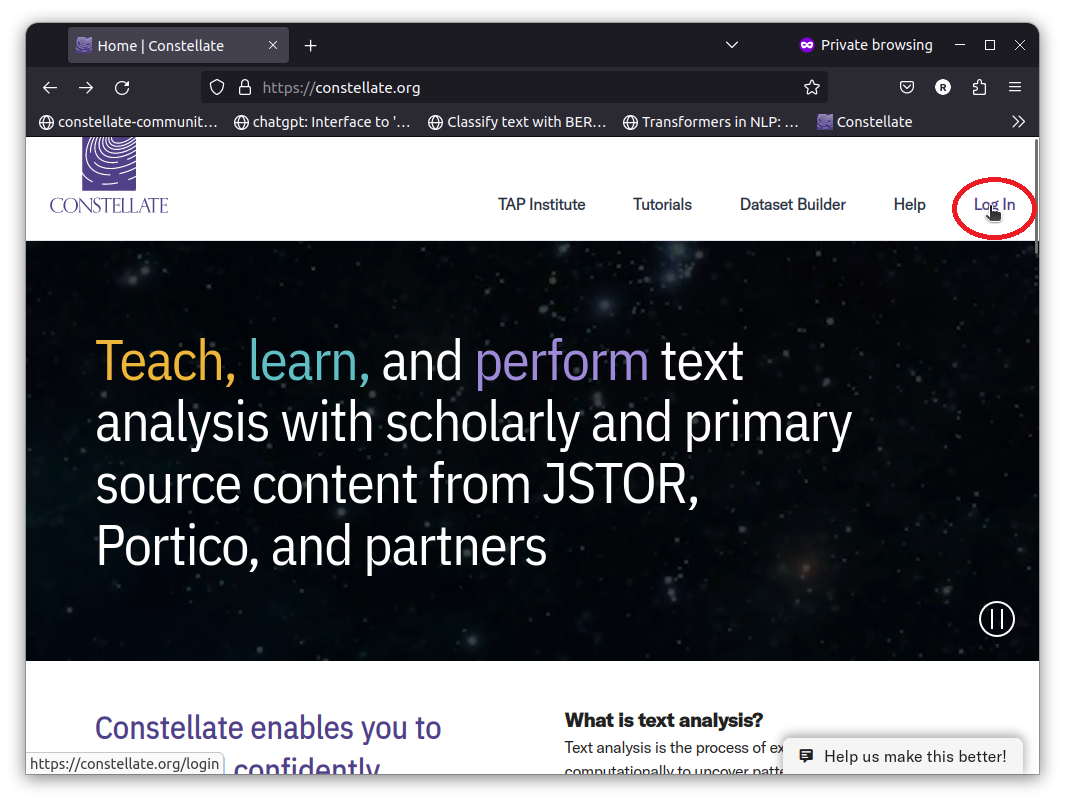The height and width of the screenshot is (803, 1065).
Task: Bookmark this page with the star
Action: [812, 88]
